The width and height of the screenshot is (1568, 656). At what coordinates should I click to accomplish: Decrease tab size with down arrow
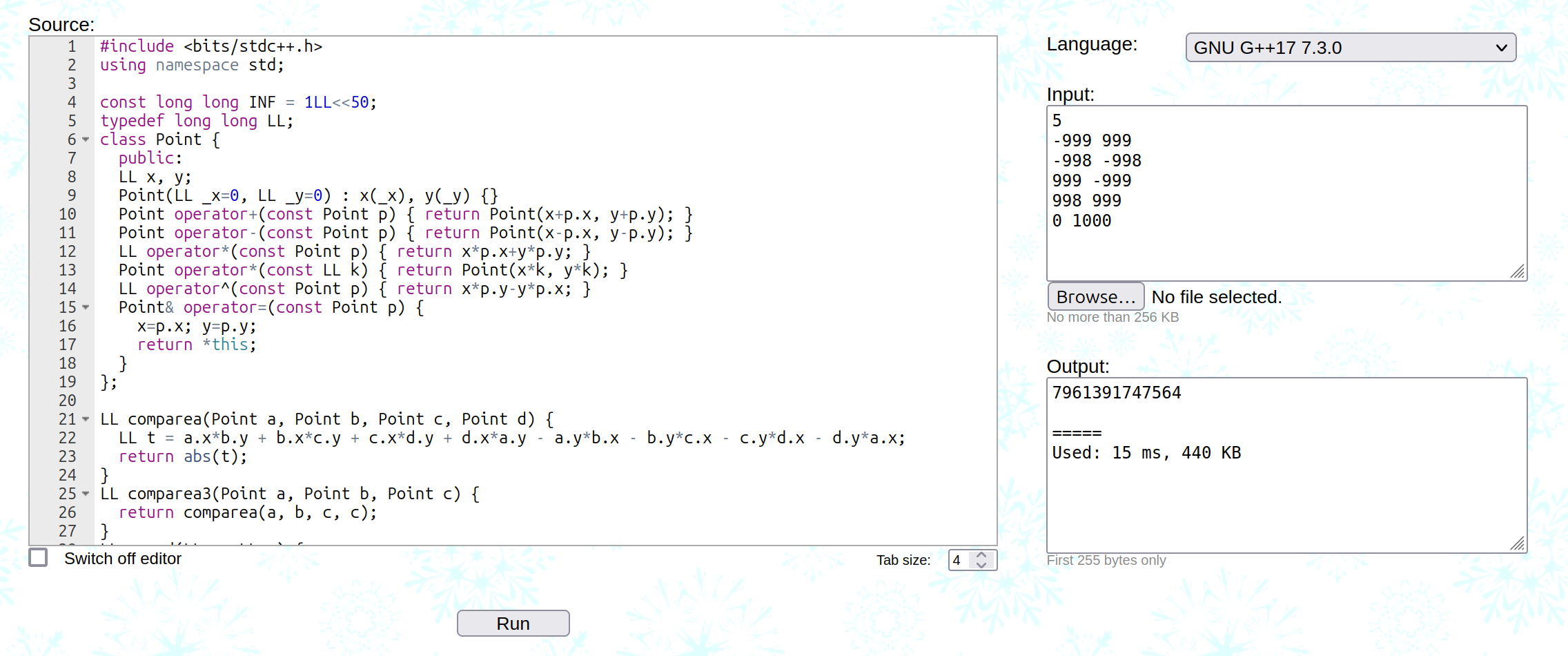click(x=981, y=565)
